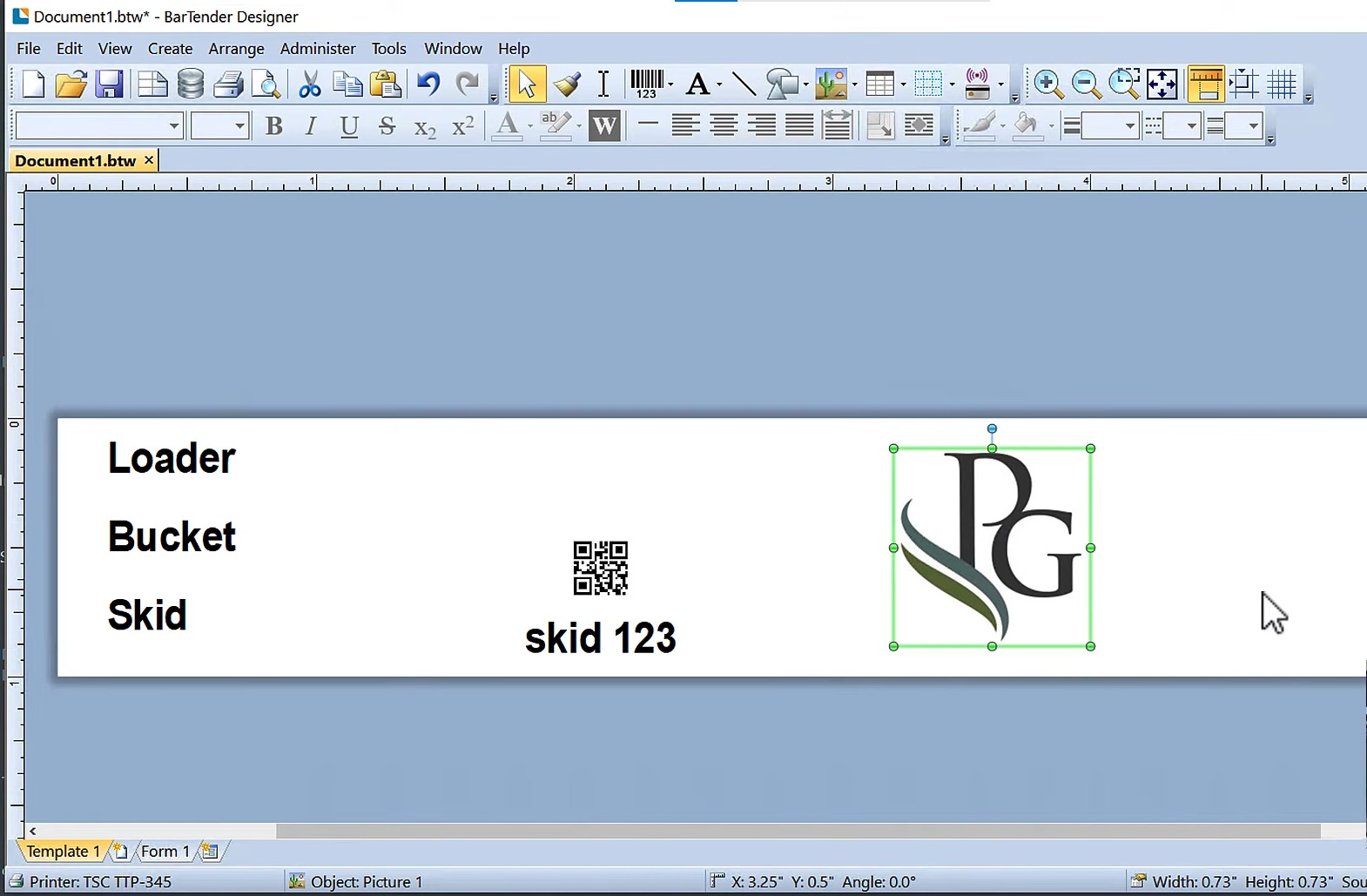
Task: Open word processor with W button
Action: [604, 126]
